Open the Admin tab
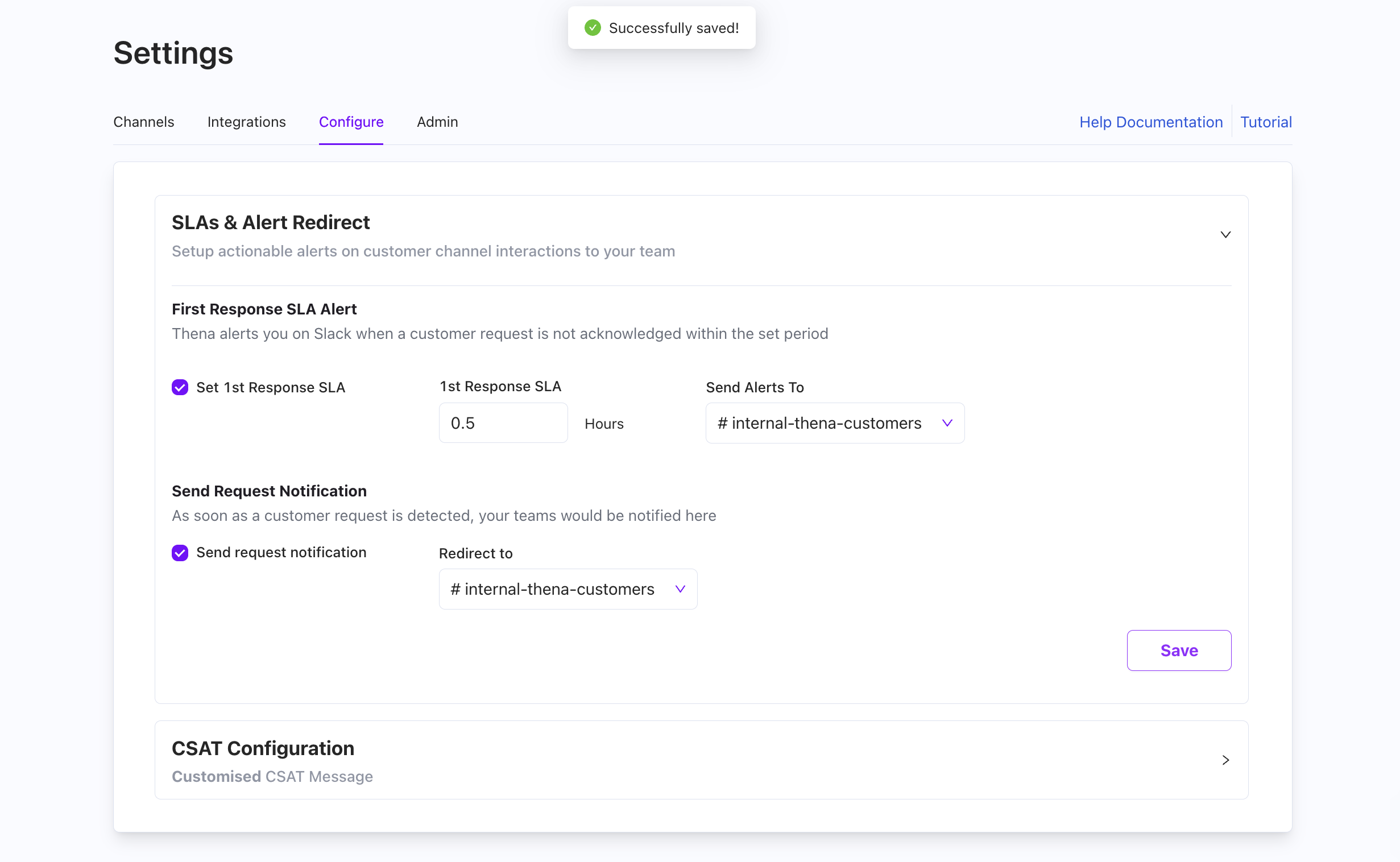Viewport: 1400px width, 862px height. point(437,122)
